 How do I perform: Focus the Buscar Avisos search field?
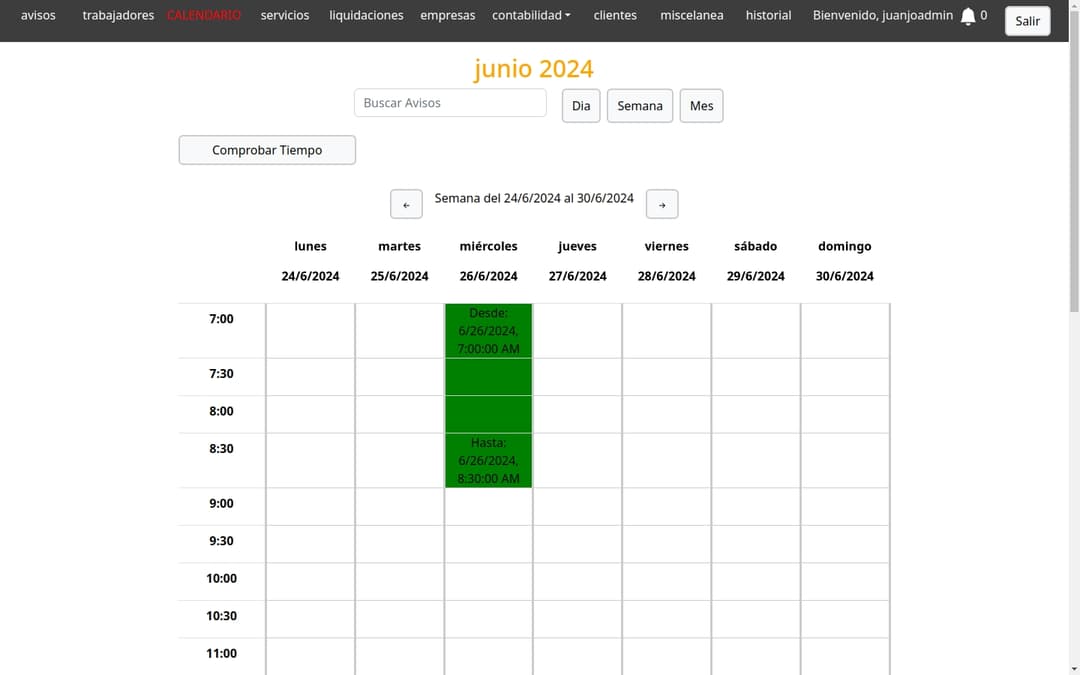pos(450,103)
